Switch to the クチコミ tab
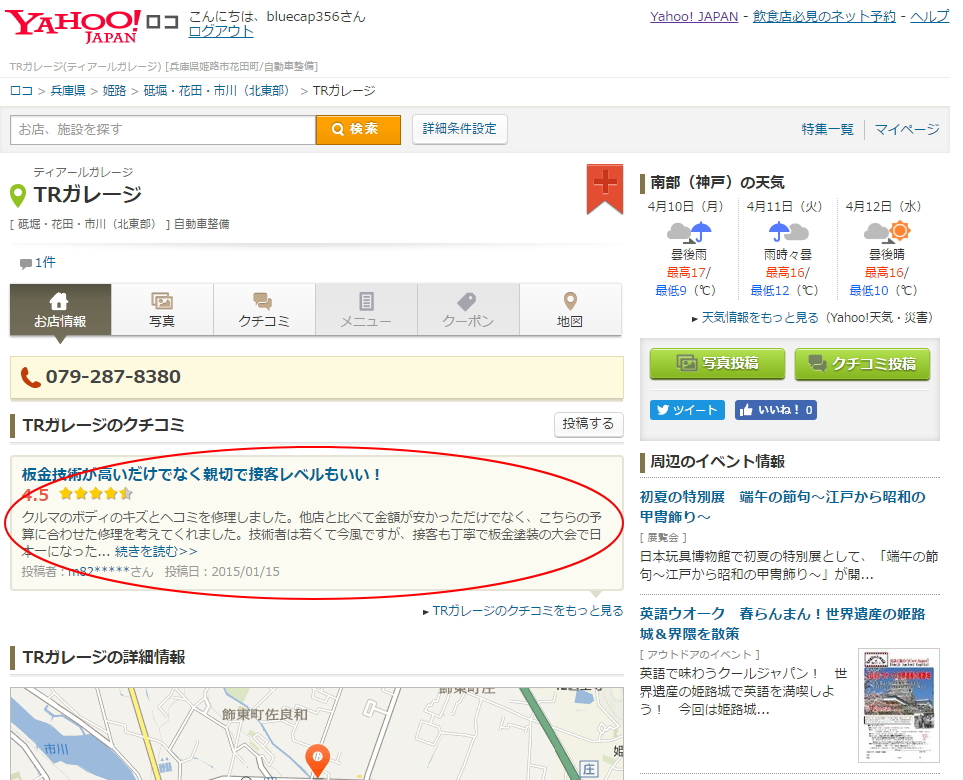963x780 pixels. (x=264, y=310)
